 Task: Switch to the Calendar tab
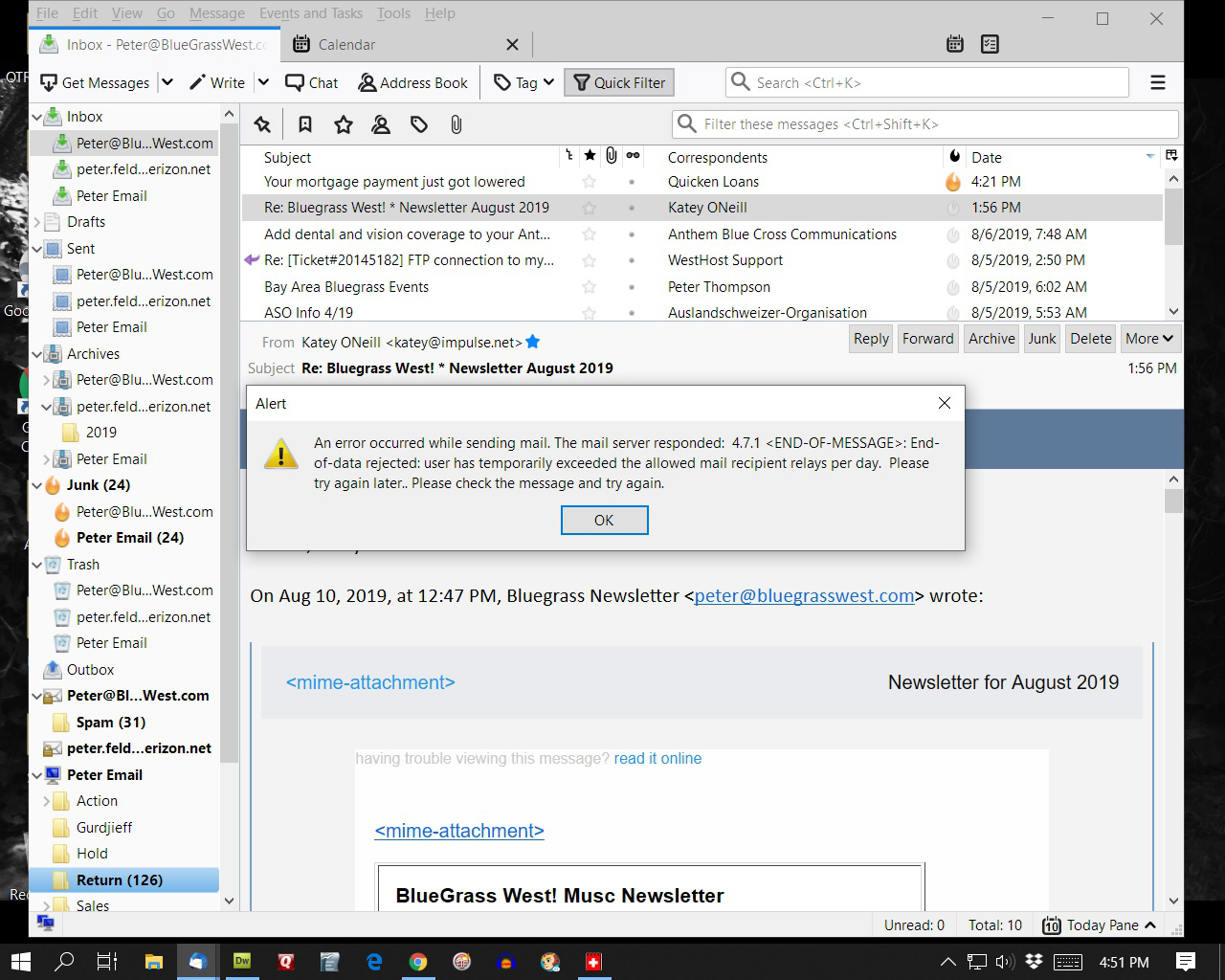coord(406,44)
